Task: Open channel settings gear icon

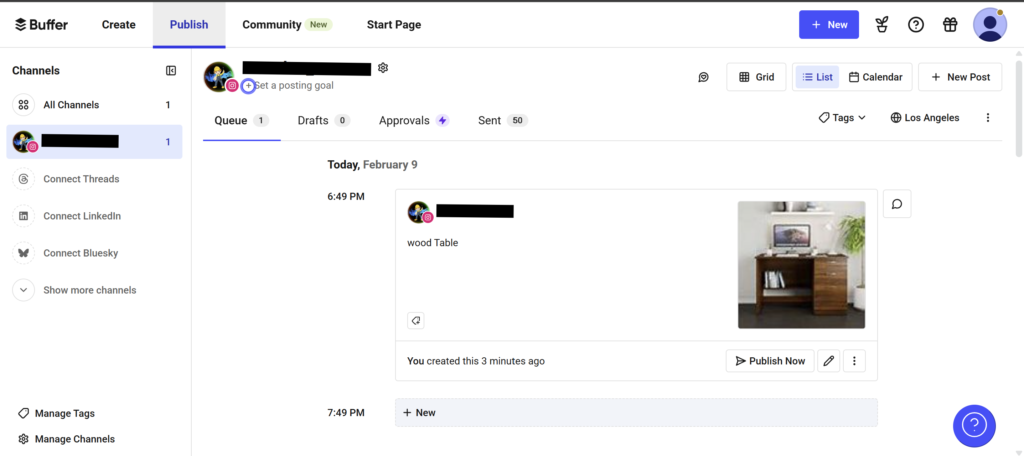Action: 383,68
